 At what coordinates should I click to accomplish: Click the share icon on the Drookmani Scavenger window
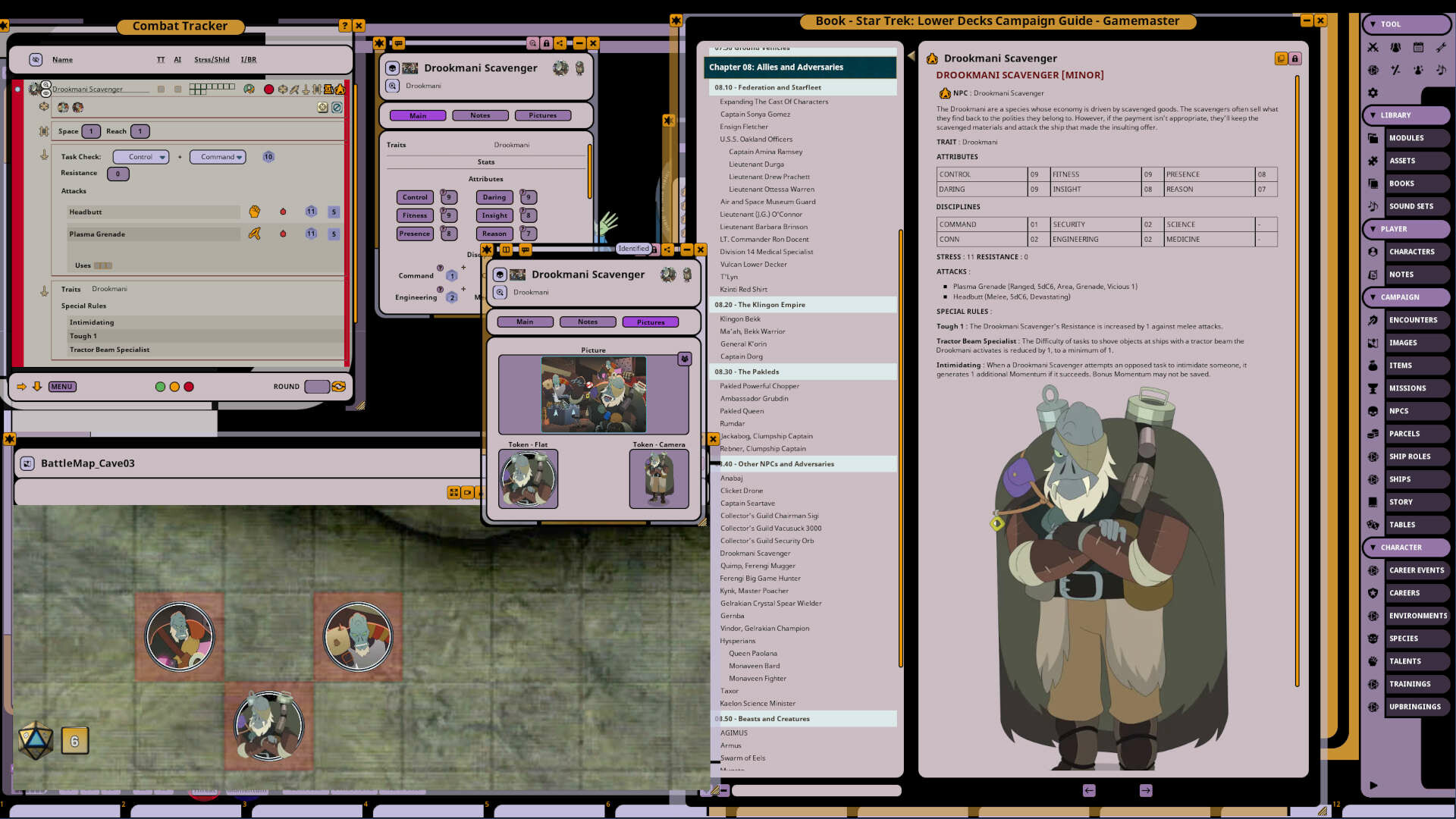point(560,43)
